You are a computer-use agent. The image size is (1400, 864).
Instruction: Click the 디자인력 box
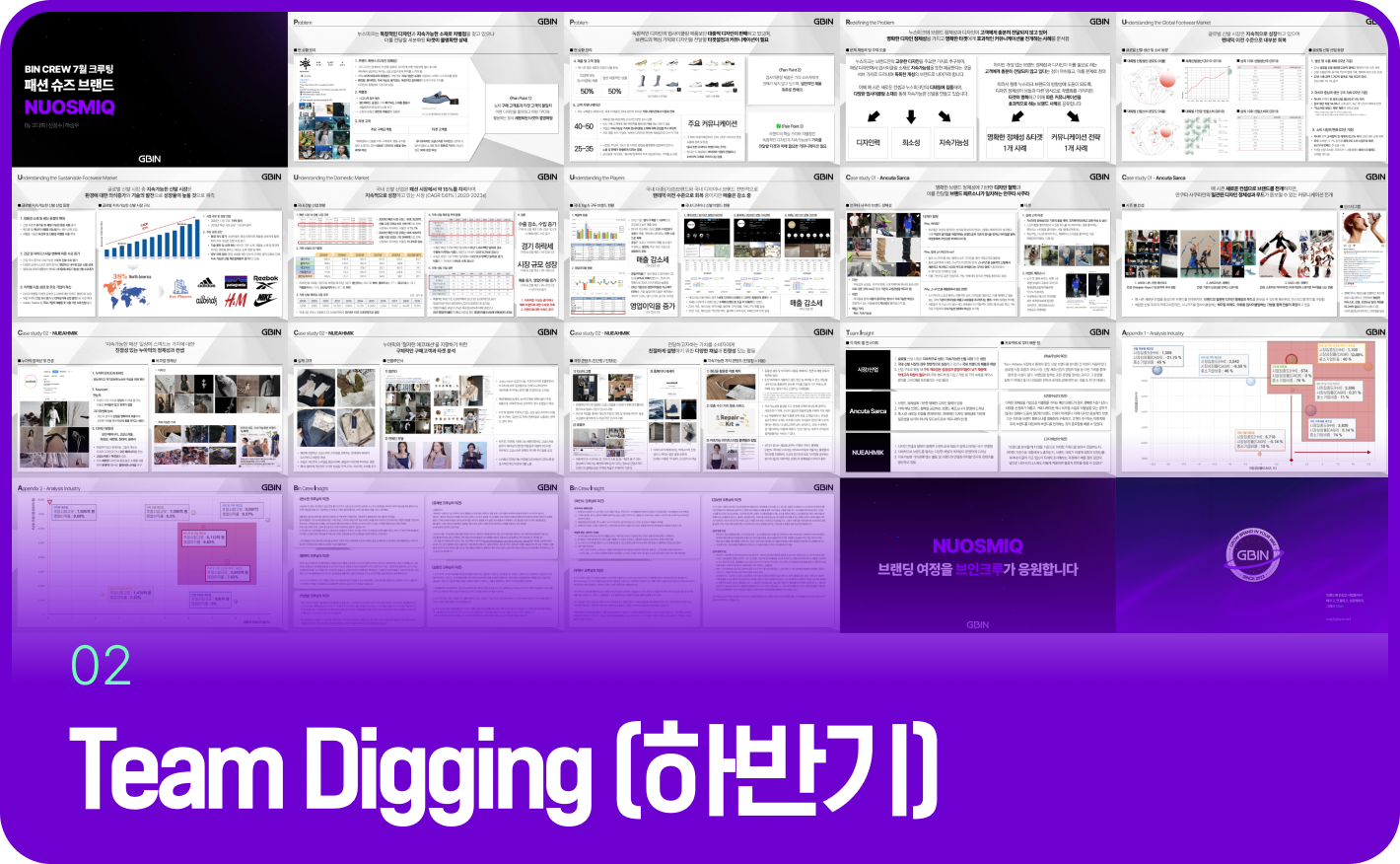868,143
